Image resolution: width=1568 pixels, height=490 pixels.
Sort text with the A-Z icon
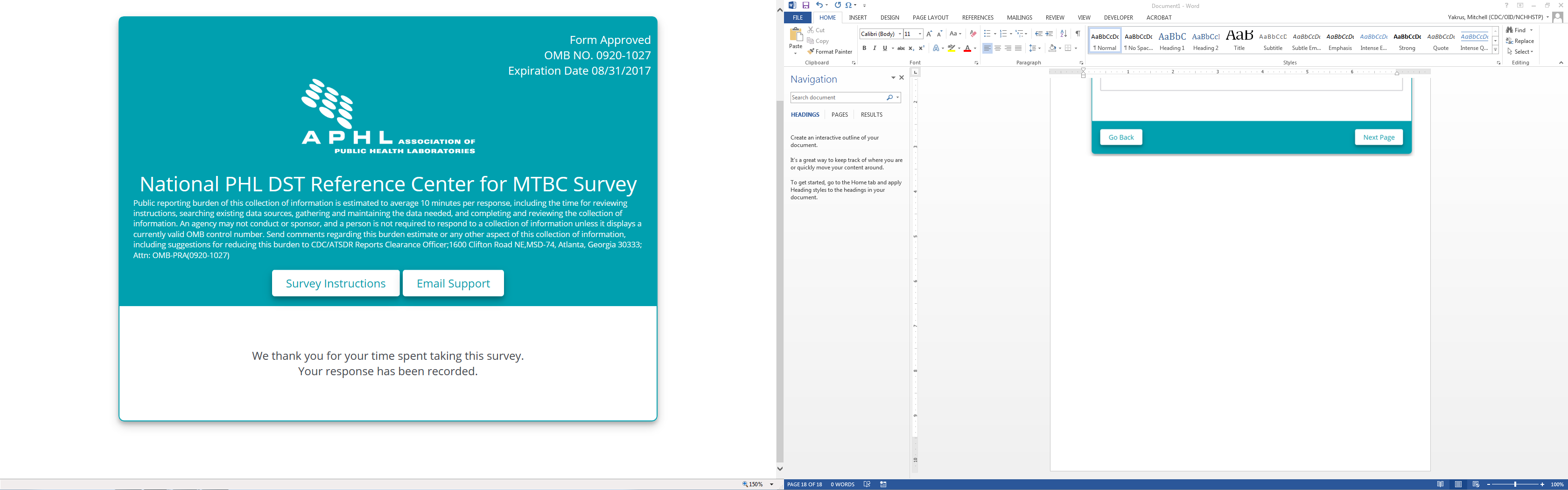click(1064, 34)
